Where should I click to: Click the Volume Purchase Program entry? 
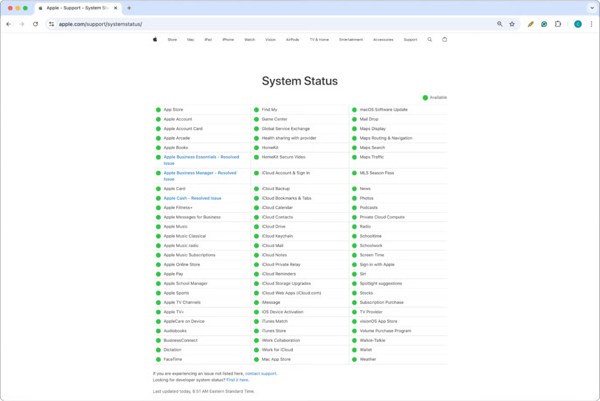coord(386,331)
